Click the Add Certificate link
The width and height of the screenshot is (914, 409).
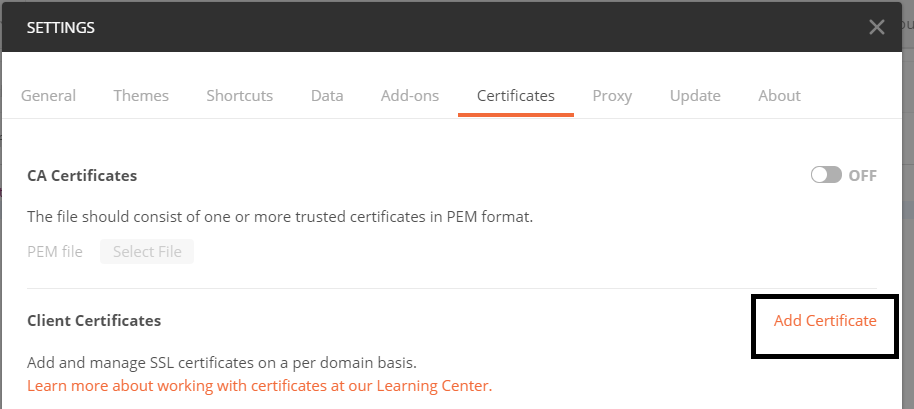pyautogui.click(x=825, y=321)
